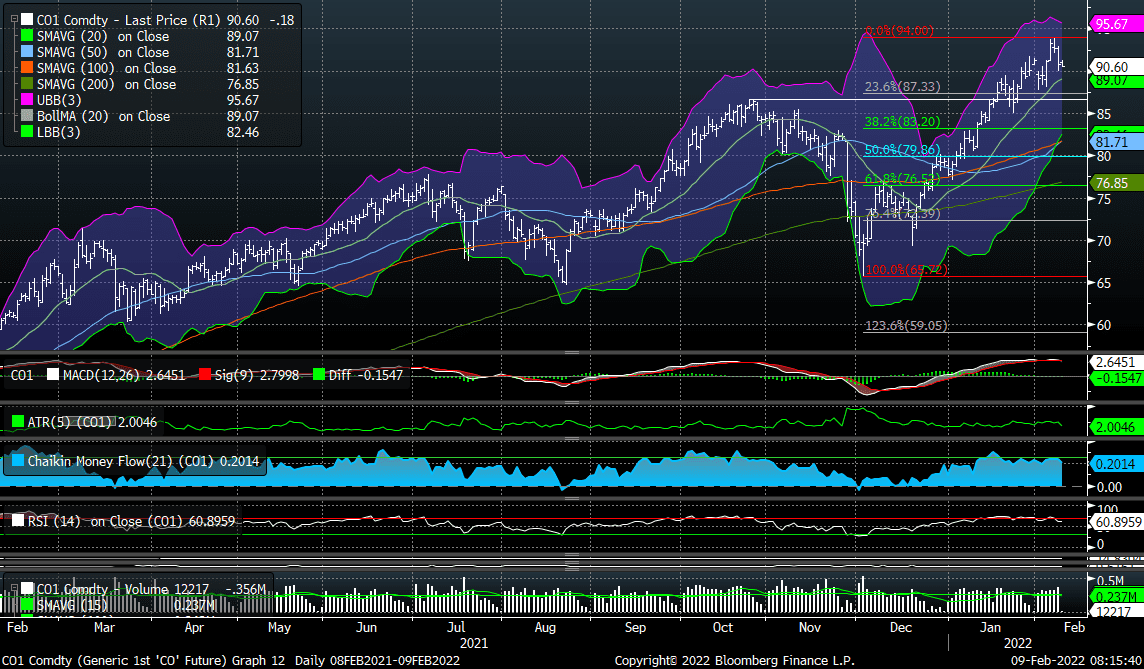Click the green Diff legend swatch
1144x669 pixels.
[x=317, y=375]
